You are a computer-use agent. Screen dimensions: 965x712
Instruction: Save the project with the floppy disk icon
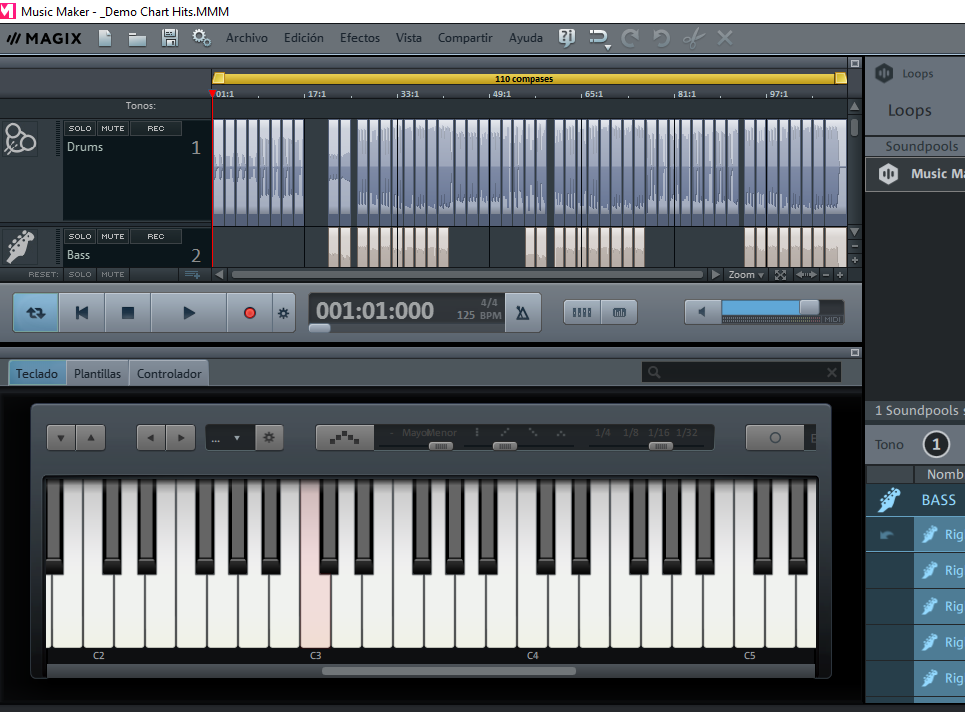[x=169, y=38]
